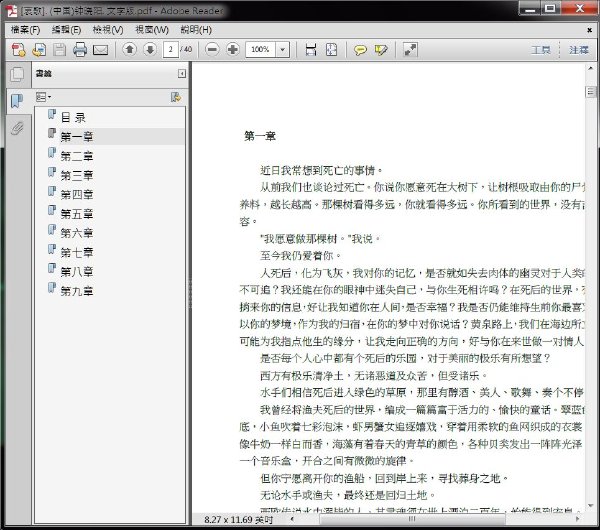Jump to the 第九章 bookmark

click(77, 291)
